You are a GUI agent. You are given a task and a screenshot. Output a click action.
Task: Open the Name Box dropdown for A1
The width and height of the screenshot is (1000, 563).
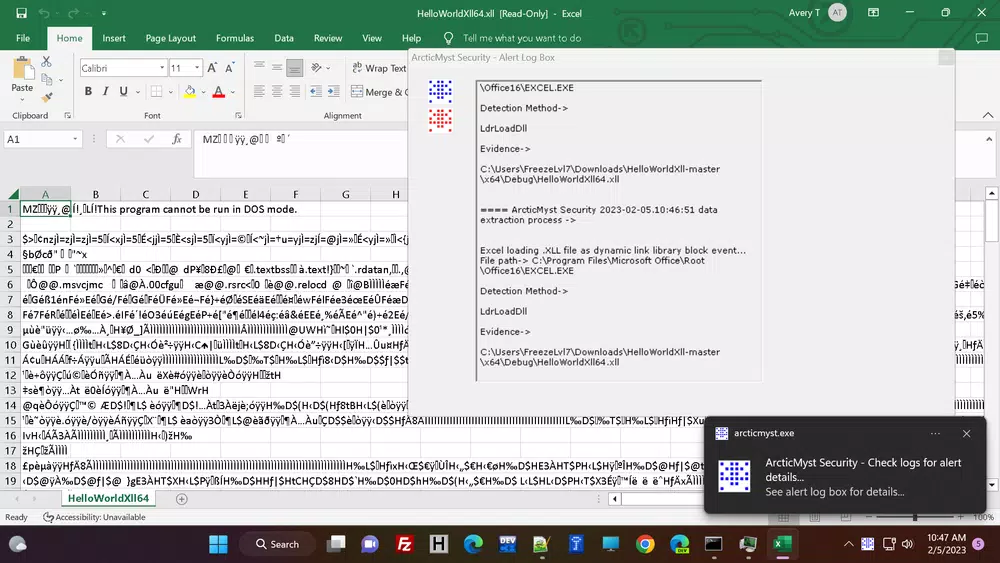pos(75,139)
